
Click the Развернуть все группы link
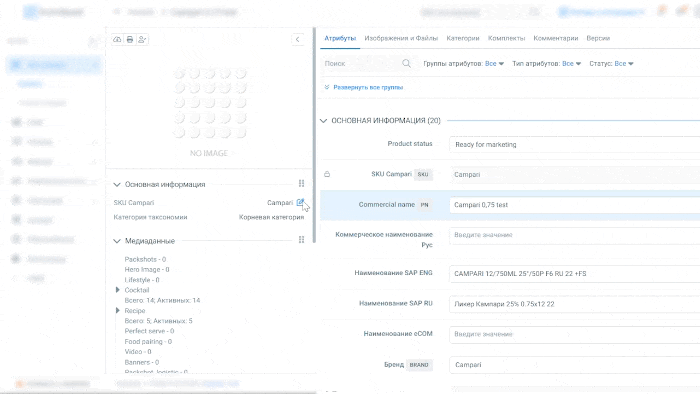(368, 87)
